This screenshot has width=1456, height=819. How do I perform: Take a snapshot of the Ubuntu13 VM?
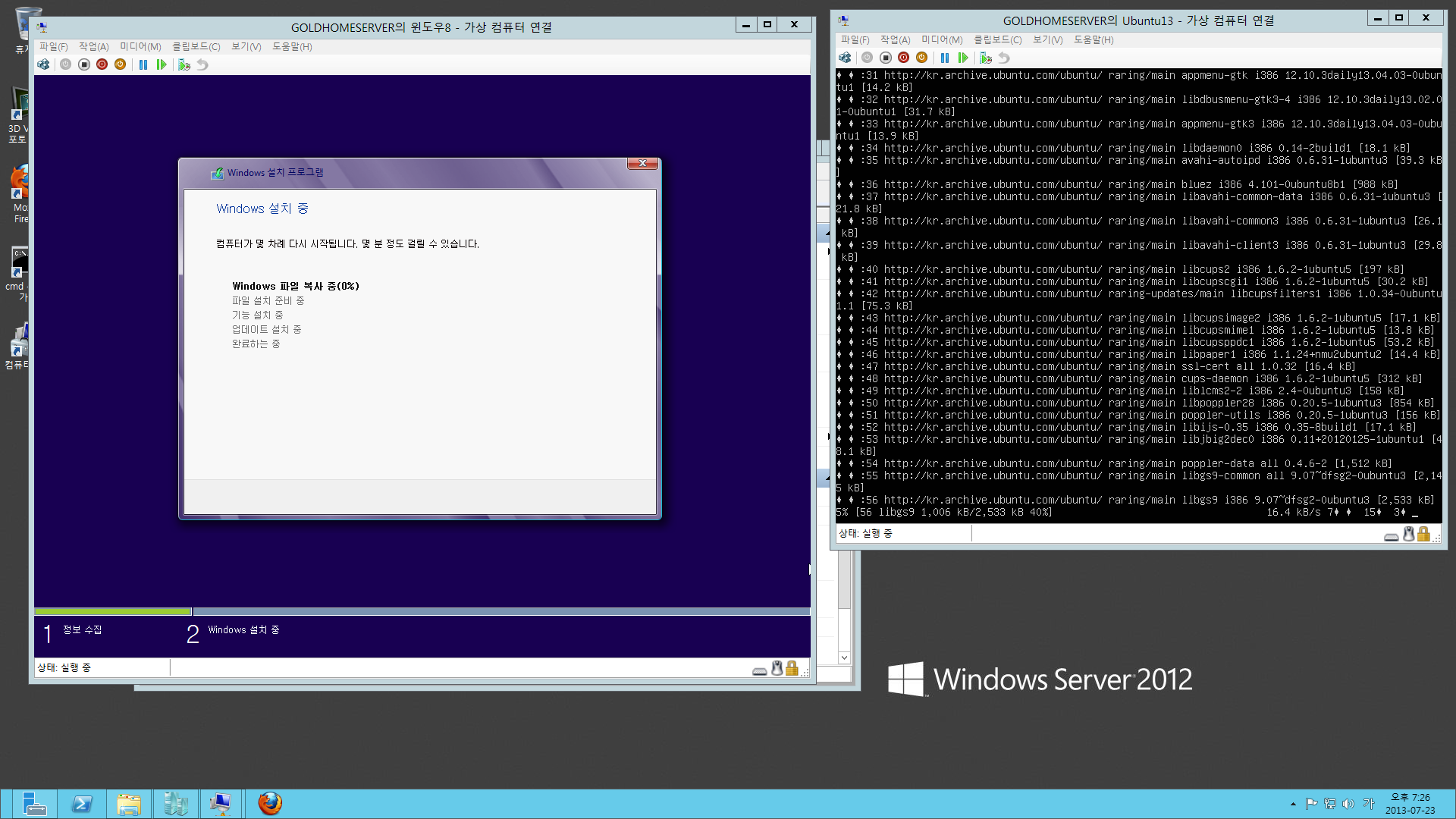tap(986, 58)
